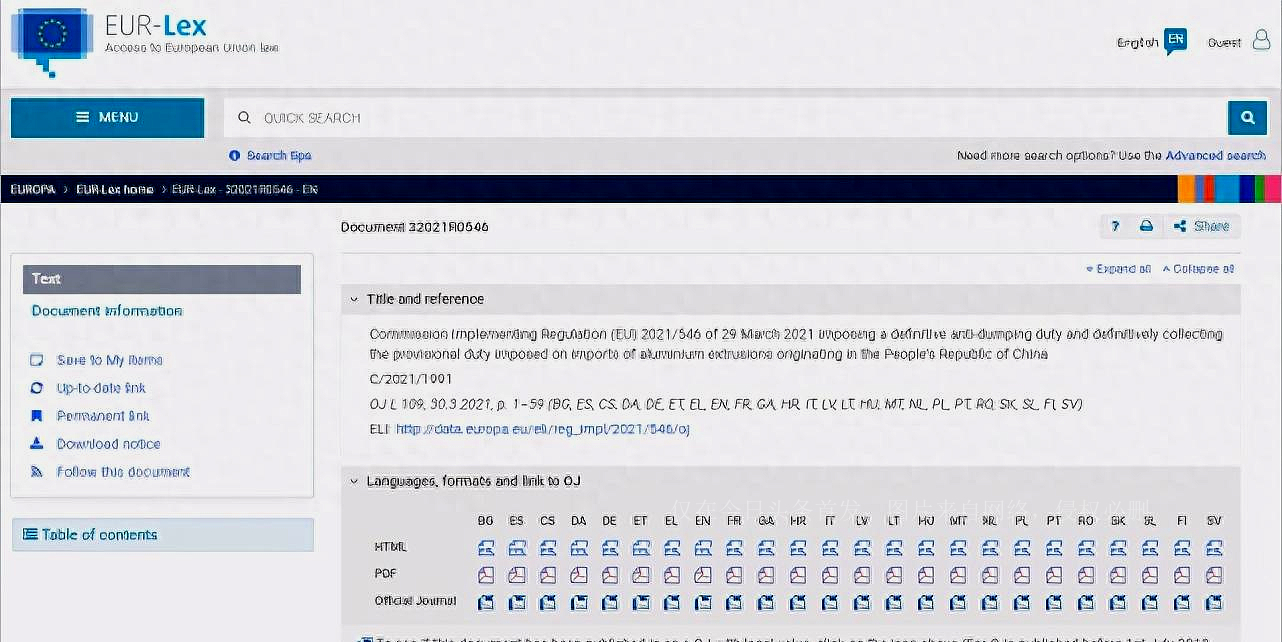
Task: Collapse Languages, formats and link to OJ
Action: point(354,481)
